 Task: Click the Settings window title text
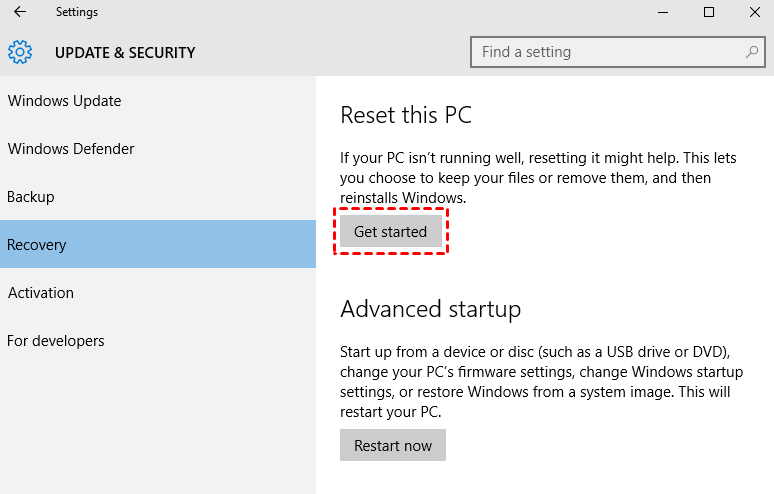[x=77, y=12]
